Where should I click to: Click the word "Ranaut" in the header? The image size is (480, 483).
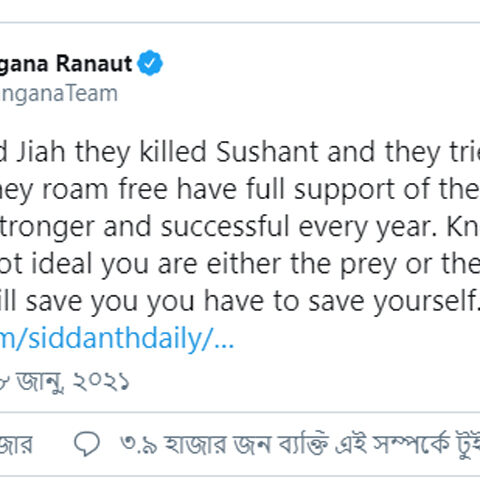94,63
